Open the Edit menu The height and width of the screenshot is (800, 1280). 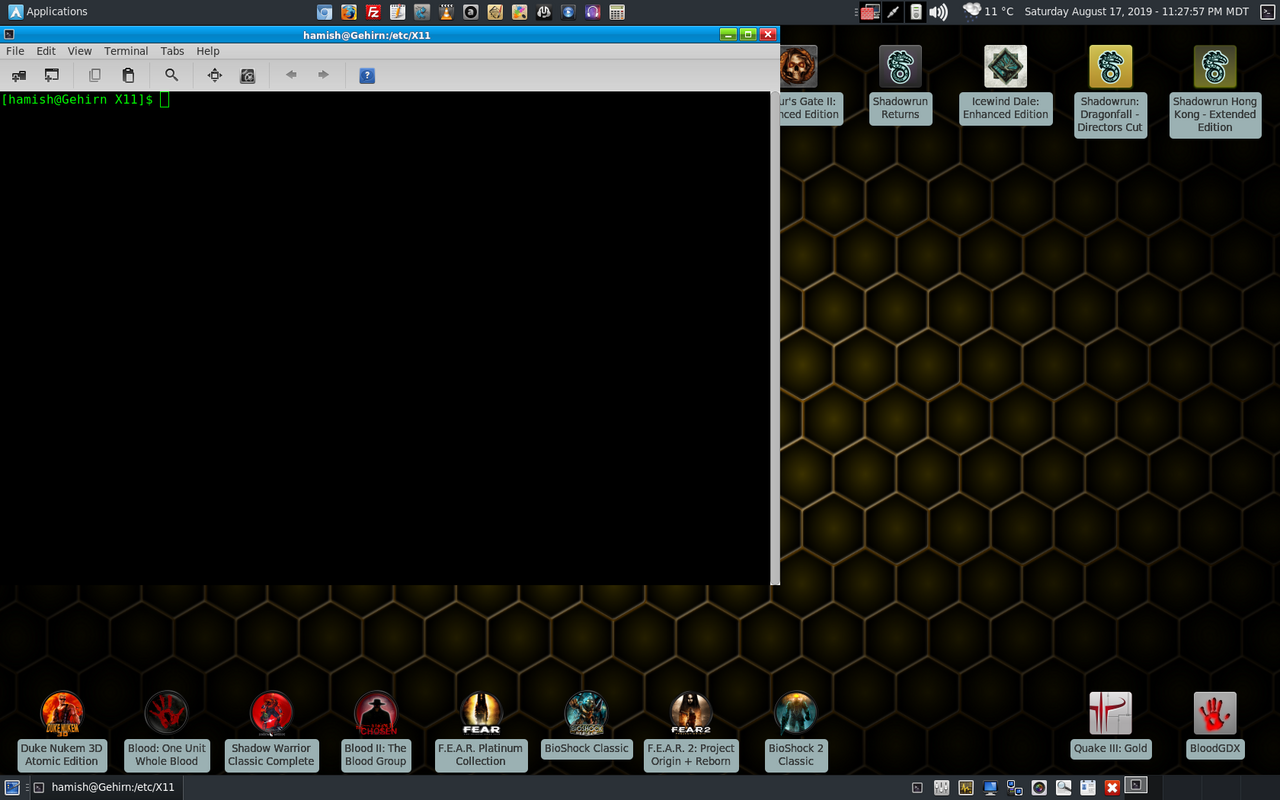pyautogui.click(x=46, y=51)
